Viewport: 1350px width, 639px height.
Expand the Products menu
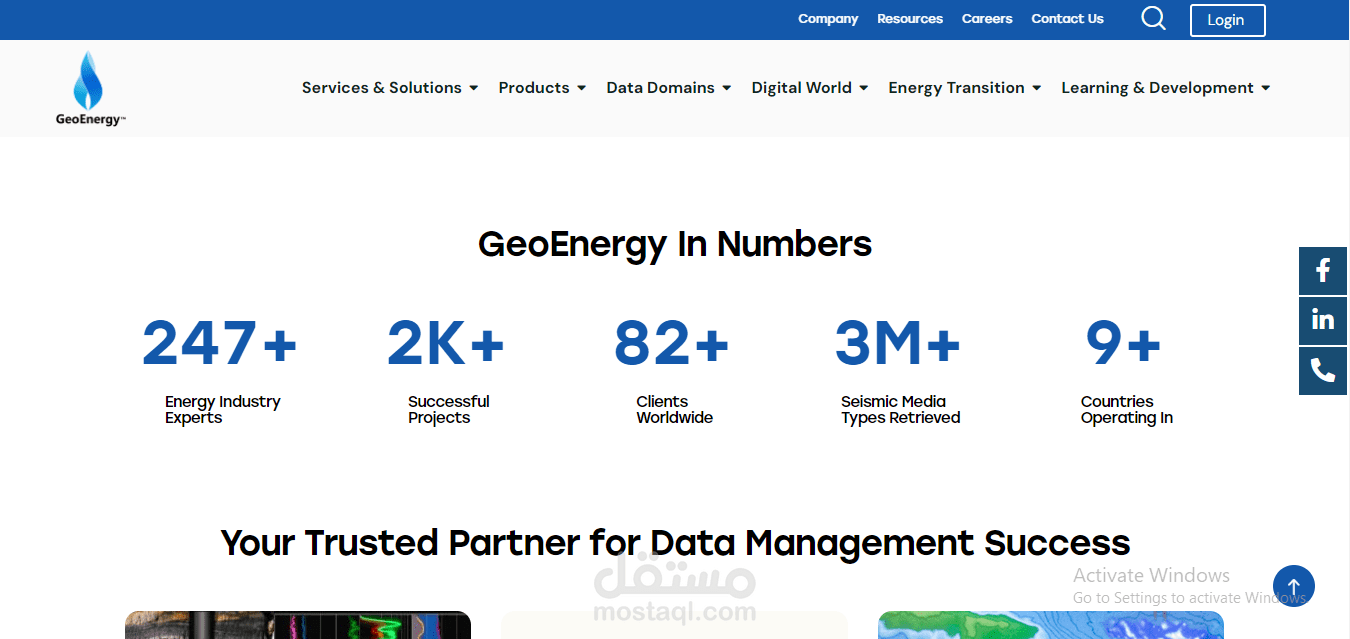point(542,88)
